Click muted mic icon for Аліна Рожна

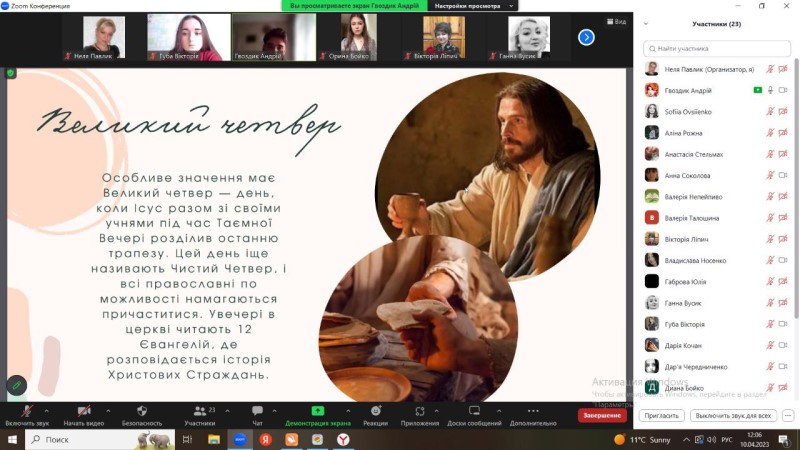[770, 133]
